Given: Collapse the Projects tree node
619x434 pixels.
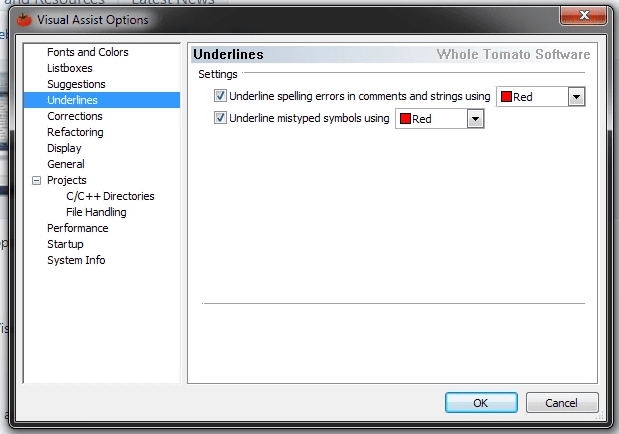Looking at the screenshot, I should pyautogui.click(x=36, y=180).
